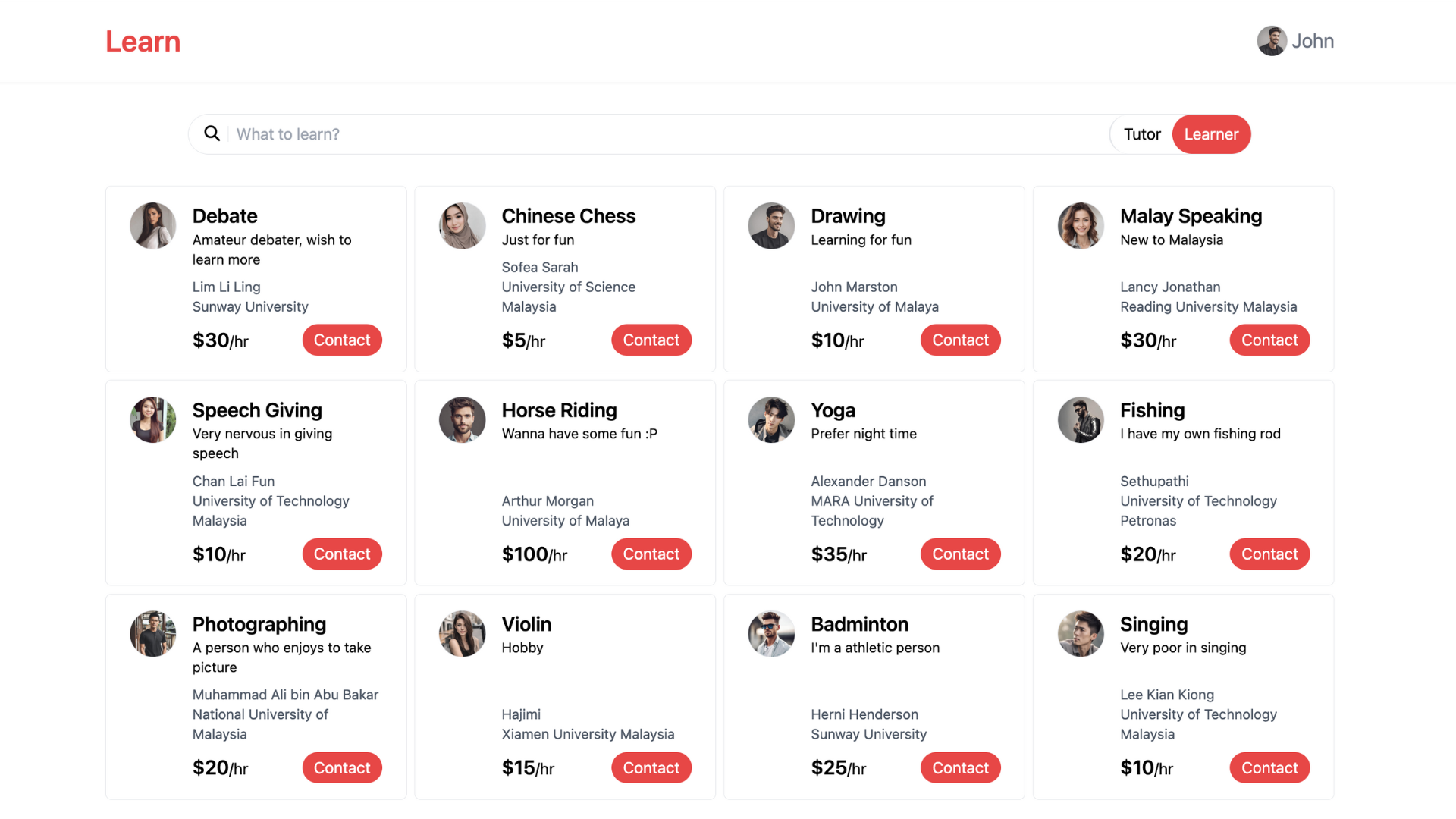Open the Photographing card title
Image resolution: width=1456 pixels, height=819 pixels.
click(259, 624)
